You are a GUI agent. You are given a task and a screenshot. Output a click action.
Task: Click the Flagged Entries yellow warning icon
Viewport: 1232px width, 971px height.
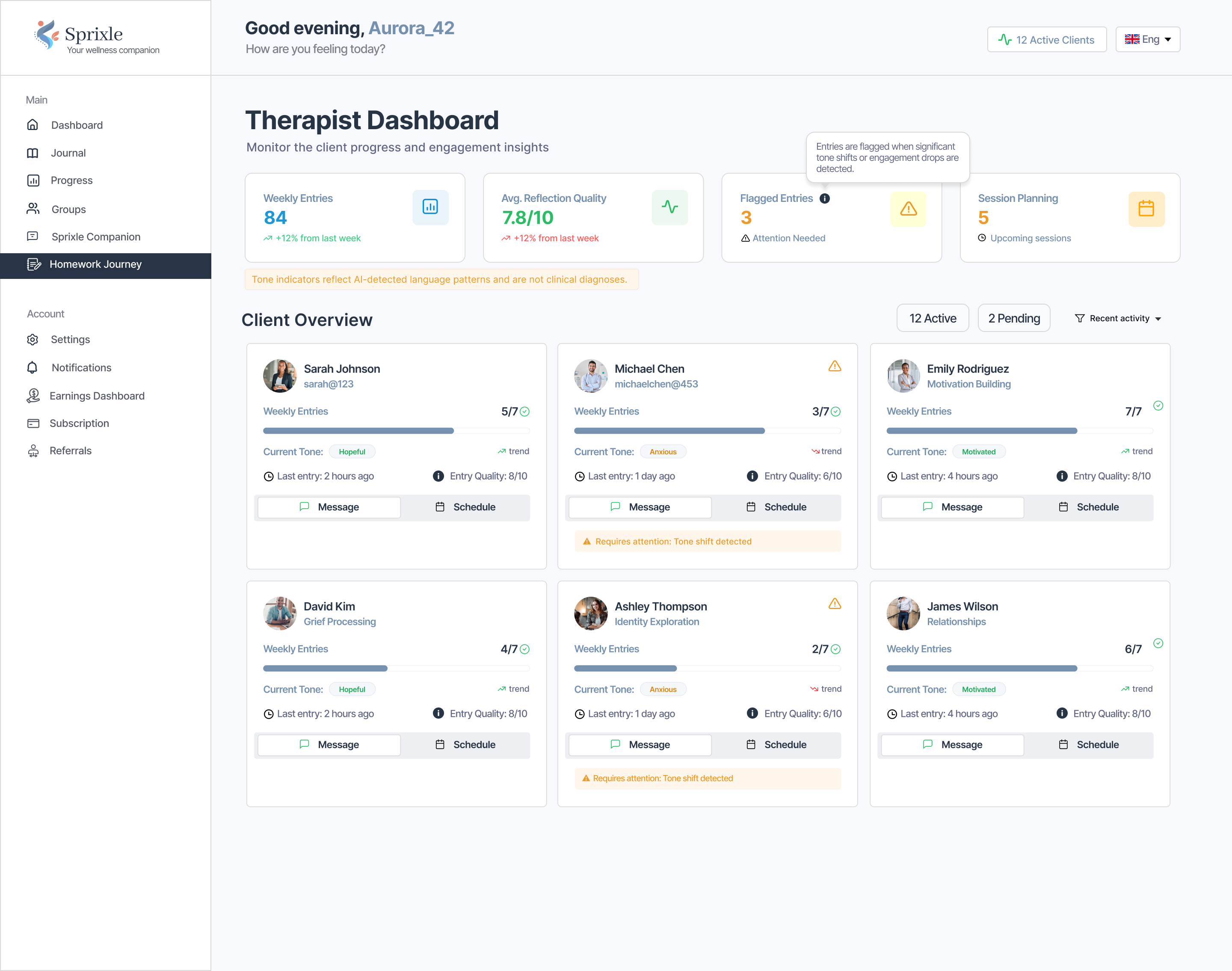(x=908, y=209)
